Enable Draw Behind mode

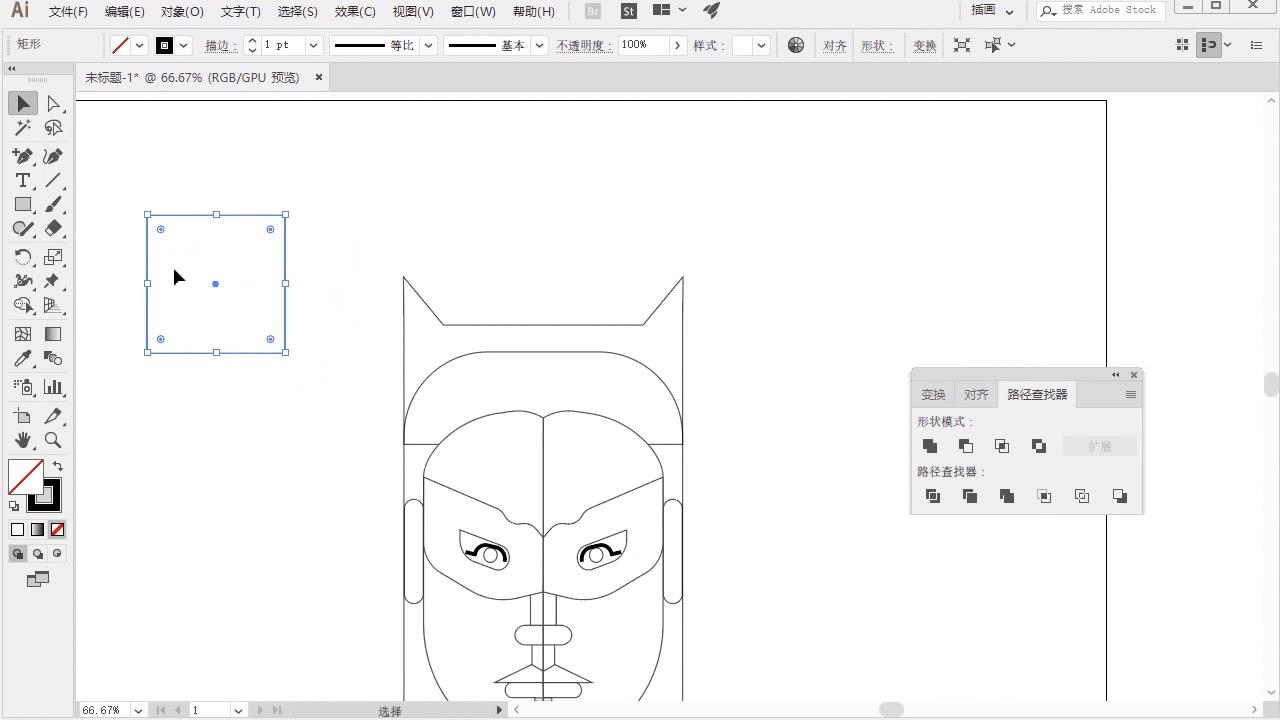point(37,554)
